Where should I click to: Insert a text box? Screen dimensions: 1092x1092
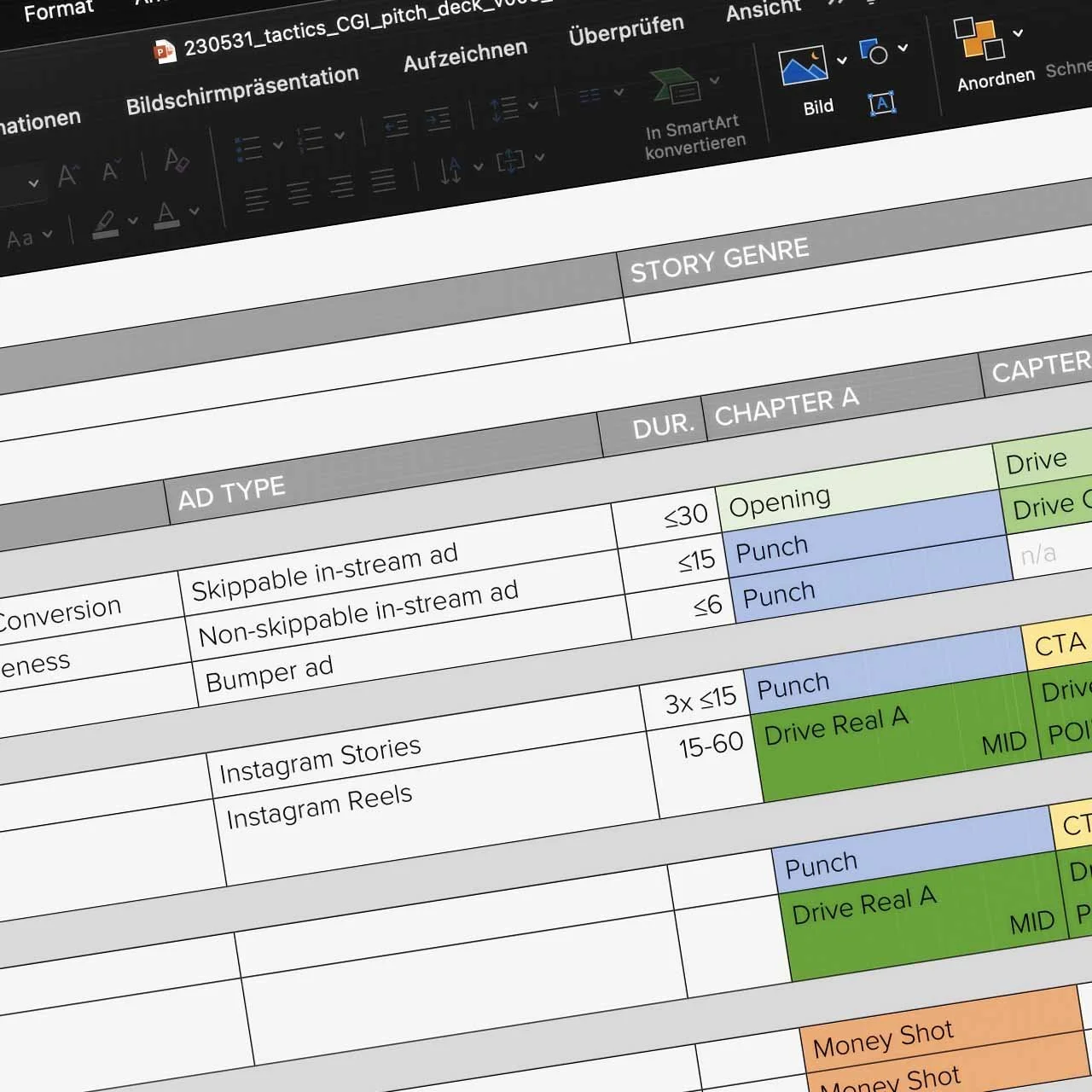tap(881, 104)
